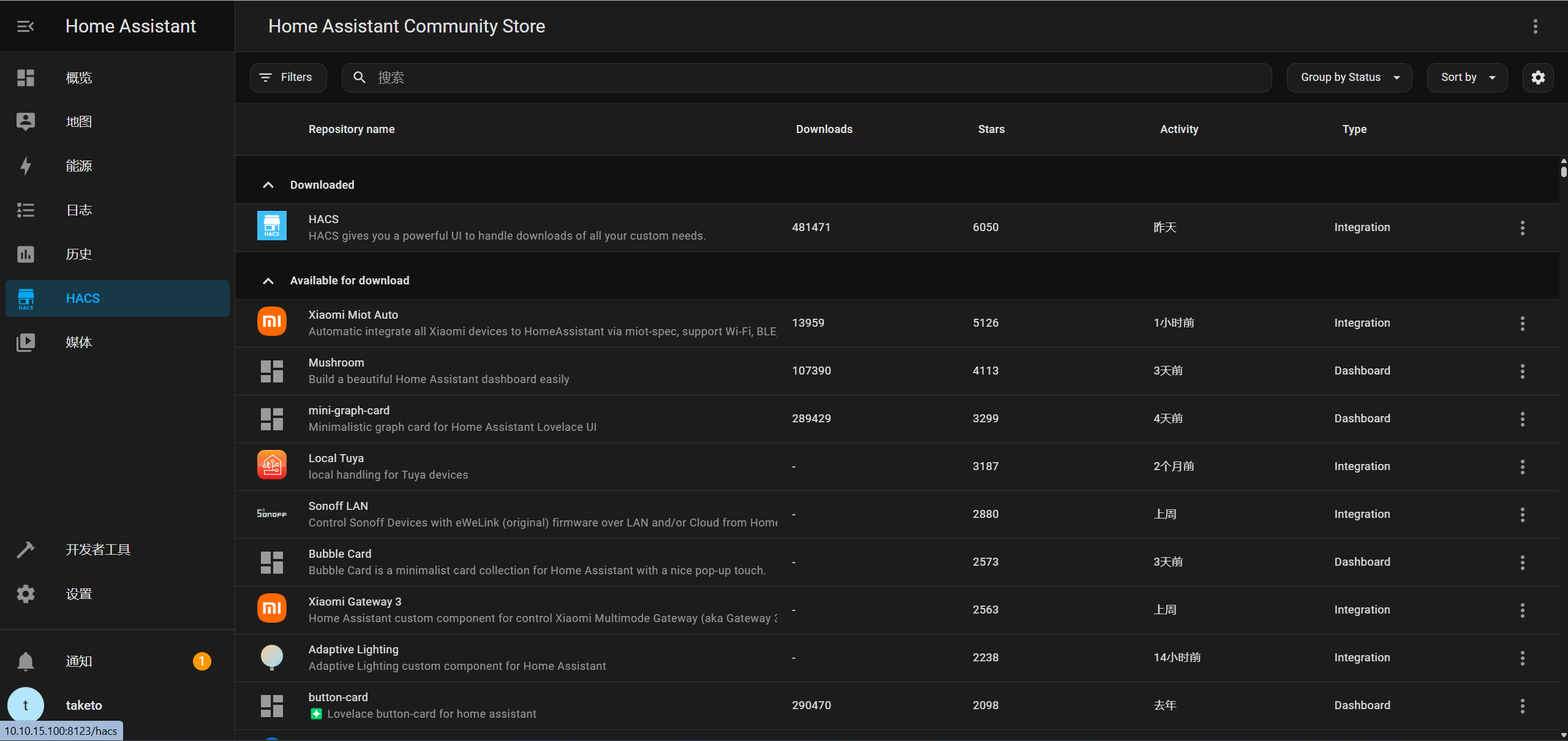The height and width of the screenshot is (741, 1568).
Task: Click the Mushroom dashboard type icon
Action: point(272,371)
